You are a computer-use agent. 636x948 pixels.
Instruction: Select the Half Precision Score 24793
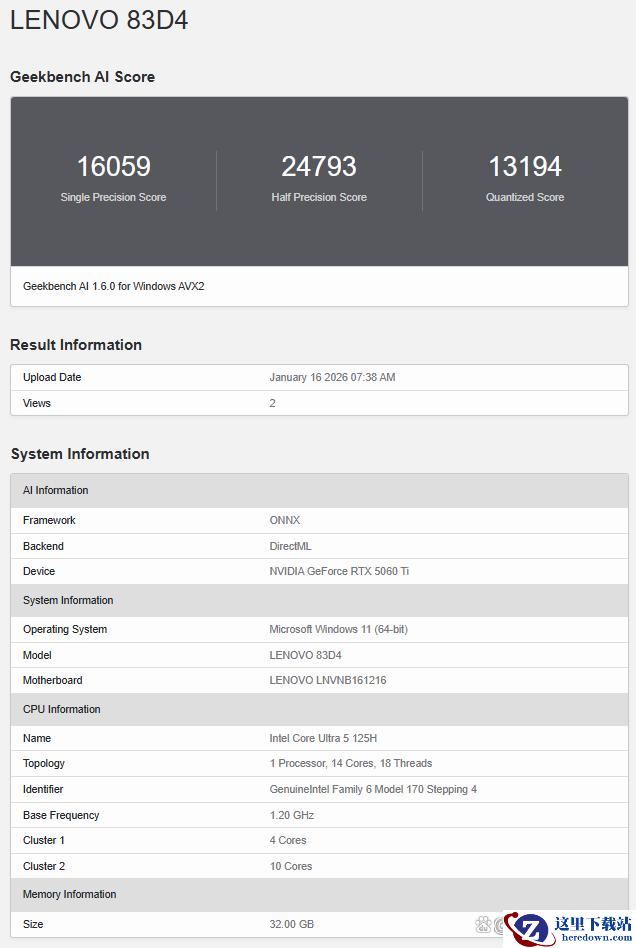pyautogui.click(x=319, y=166)
